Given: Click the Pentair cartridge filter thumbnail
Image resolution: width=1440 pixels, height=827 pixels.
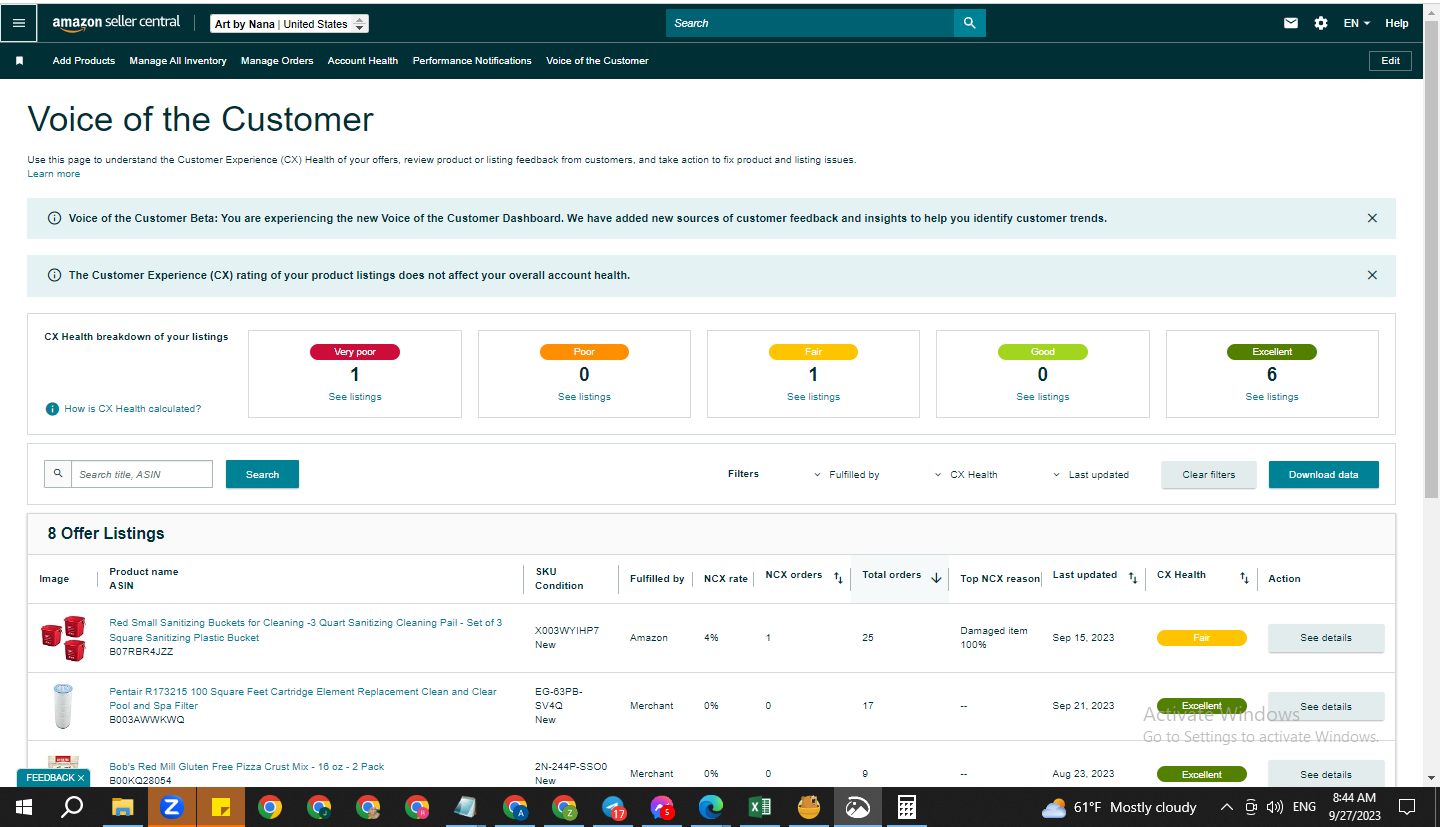Looking at the screenshot, I should [x=62, y=705].
